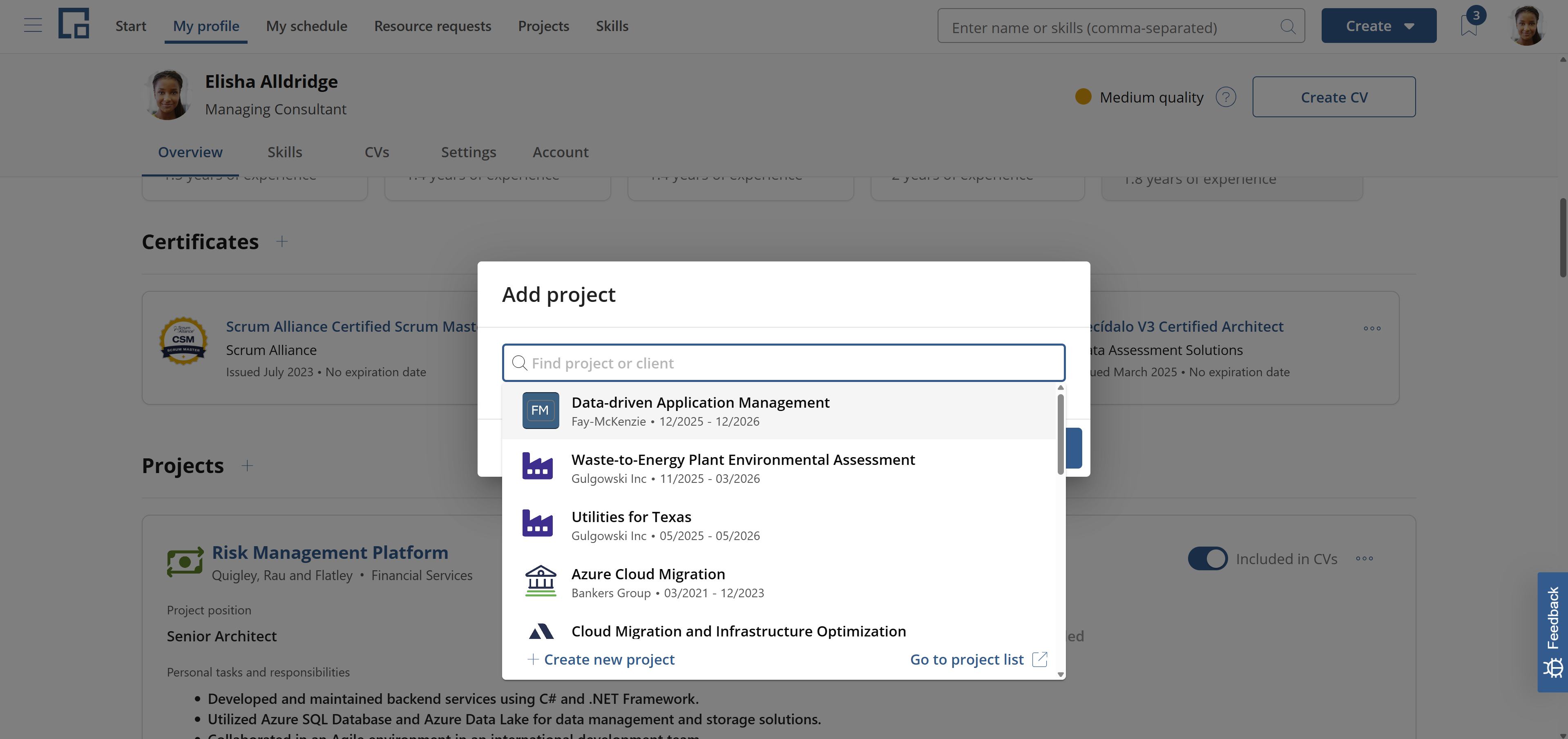The height and width of the screenshot is (739, 1568).
Task: Go to the Start menu item
Action: tap(131, 26)
